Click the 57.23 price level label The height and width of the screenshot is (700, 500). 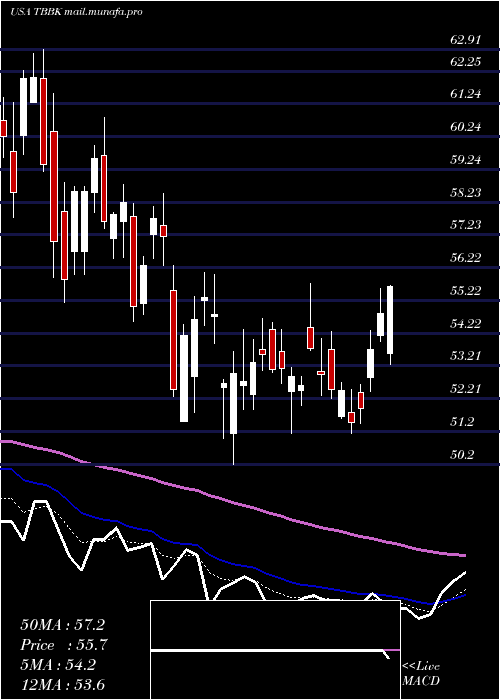466,225
